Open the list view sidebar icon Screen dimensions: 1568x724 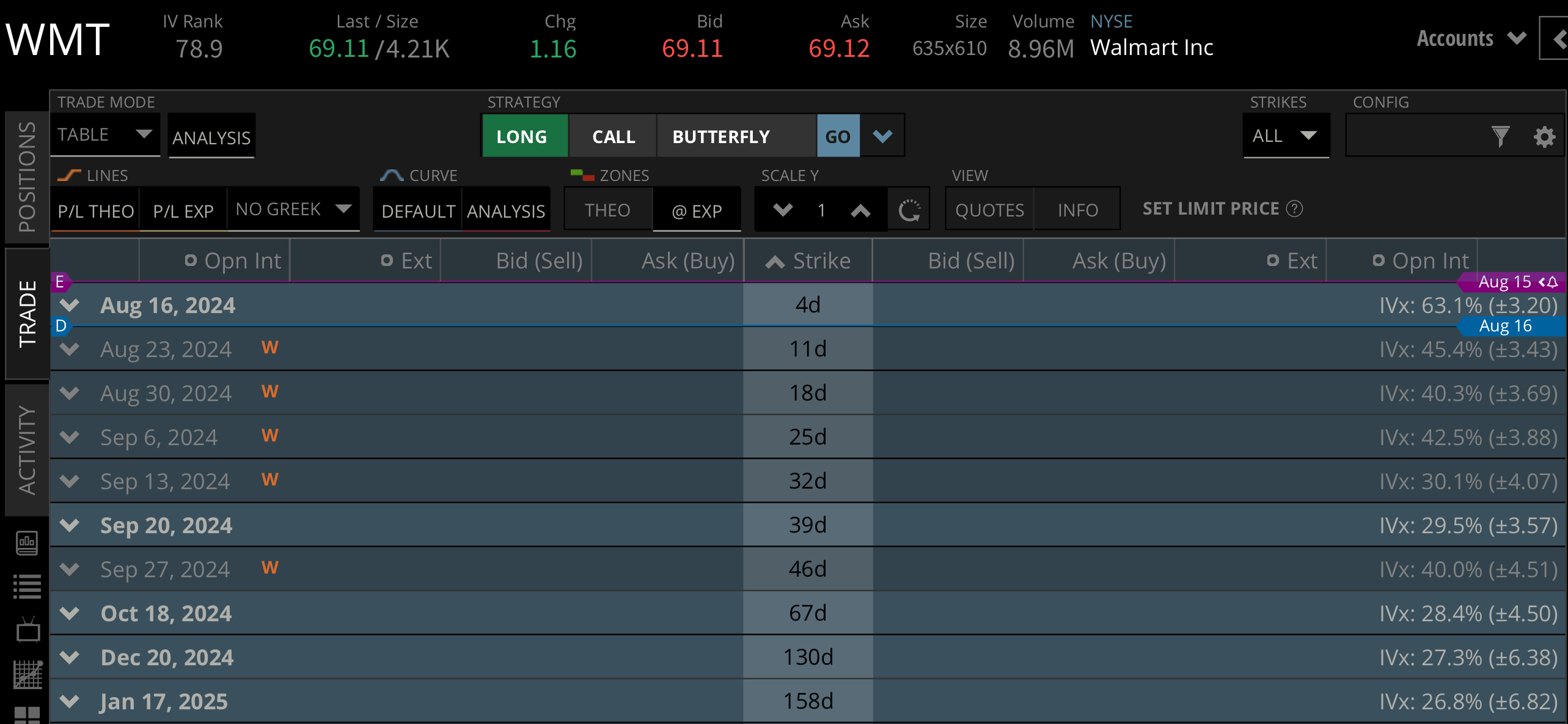pyautogui.click(x=27, y=586)
